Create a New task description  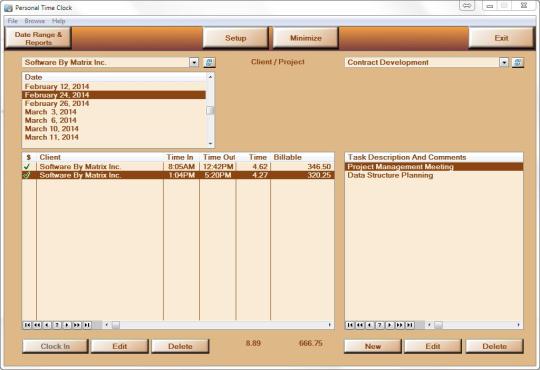[x=373, y=346]
